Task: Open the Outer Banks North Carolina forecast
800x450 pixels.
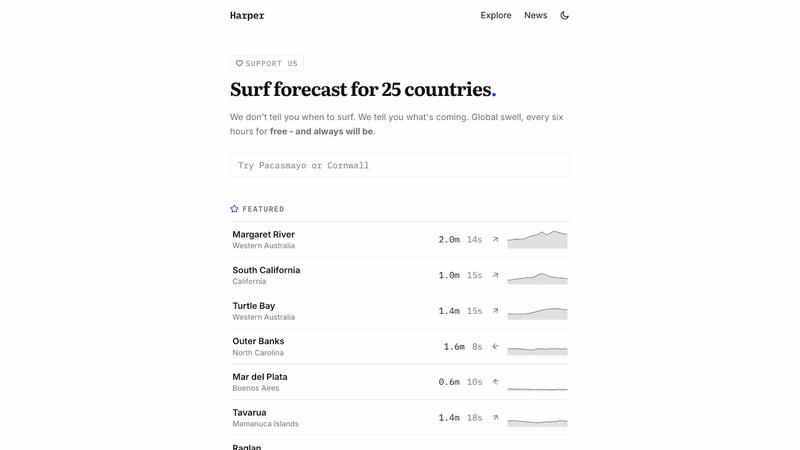Action: tap(399, 346)
